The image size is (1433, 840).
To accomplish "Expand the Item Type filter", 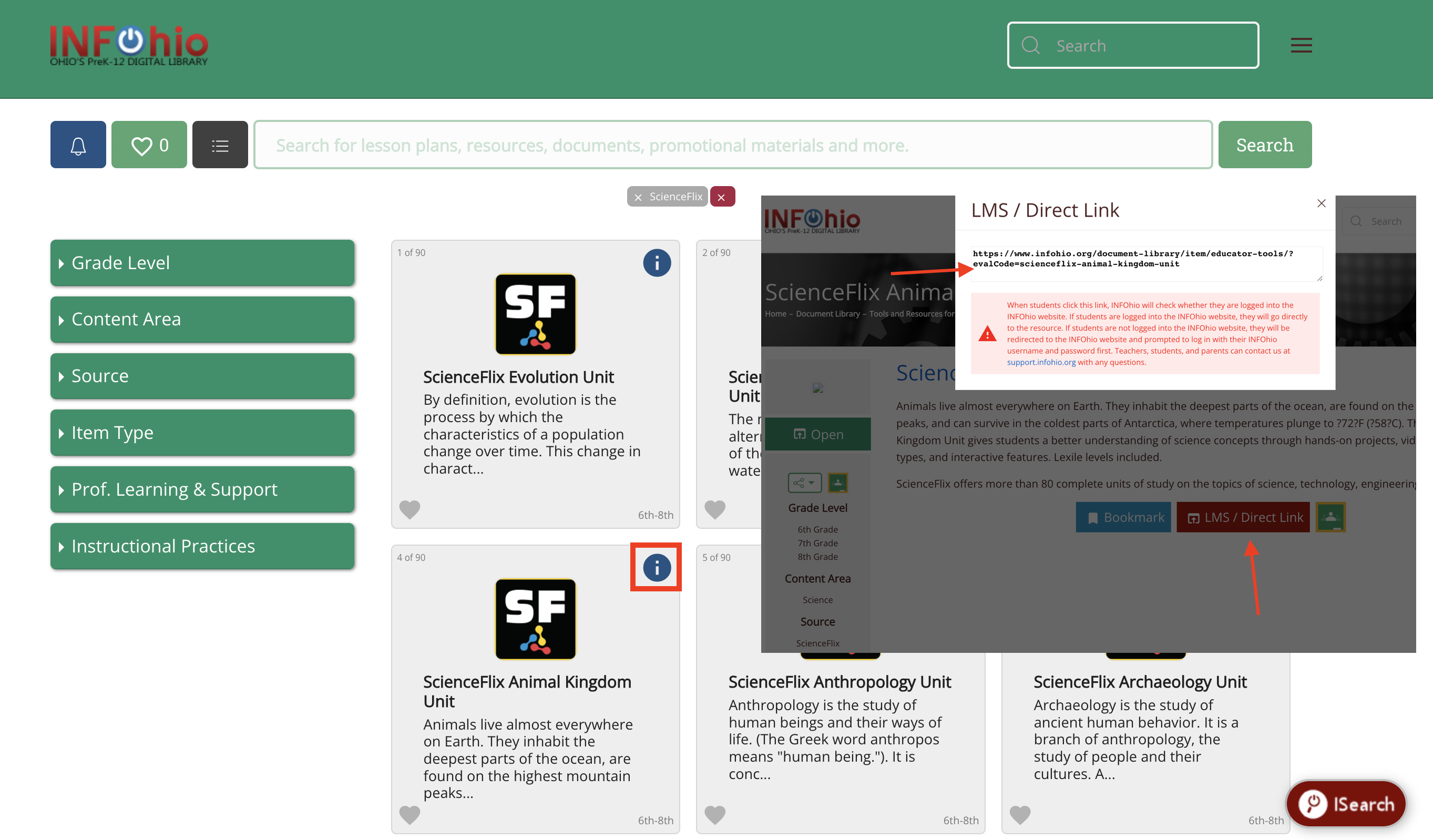I will click(202, 433).
